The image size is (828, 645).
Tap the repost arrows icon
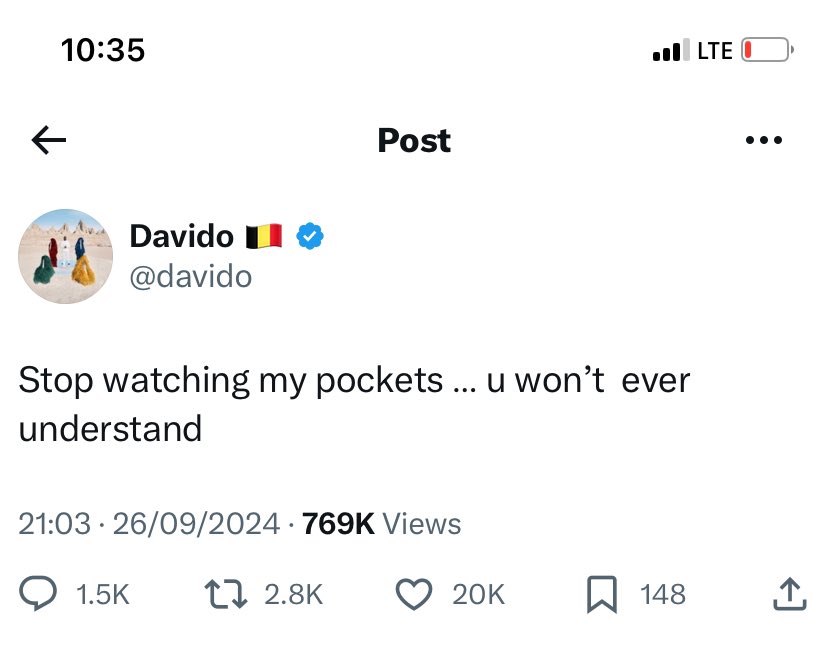pos(226,594)
